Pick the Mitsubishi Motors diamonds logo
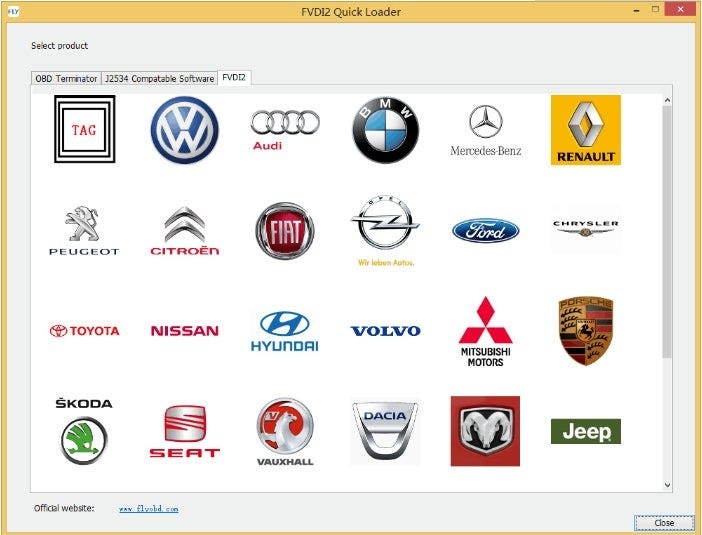 [486, 331]
